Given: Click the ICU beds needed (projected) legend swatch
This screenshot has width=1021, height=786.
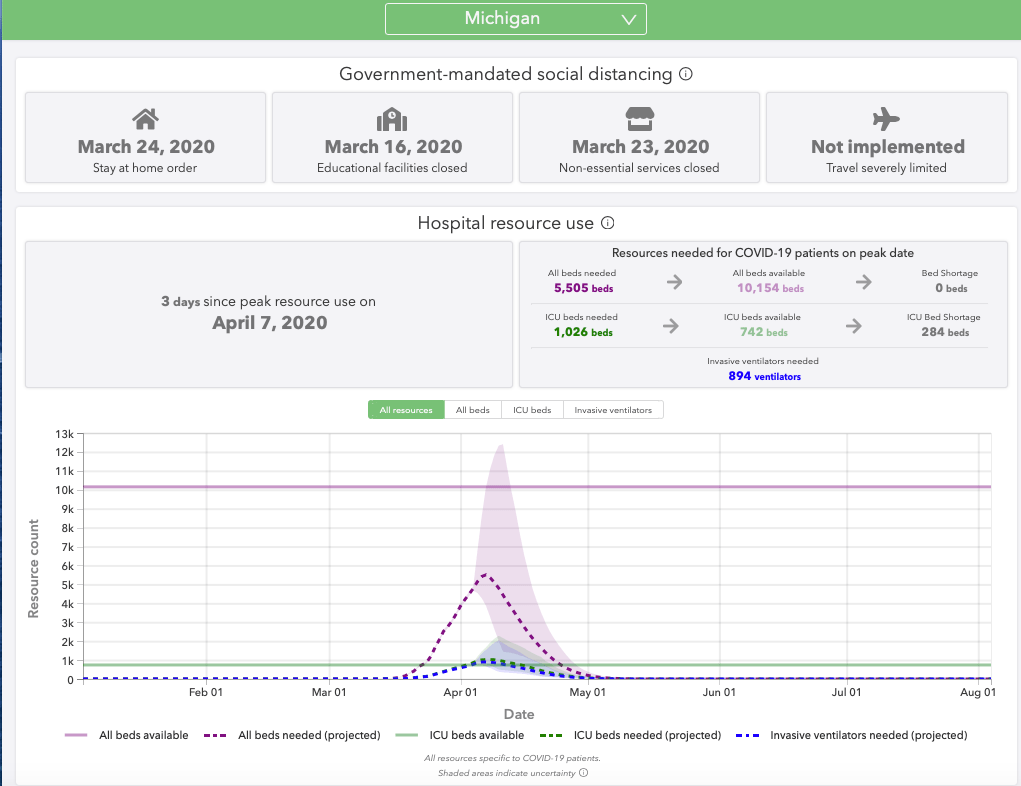Looking at the screenshot, I should [x=551, y=735].
